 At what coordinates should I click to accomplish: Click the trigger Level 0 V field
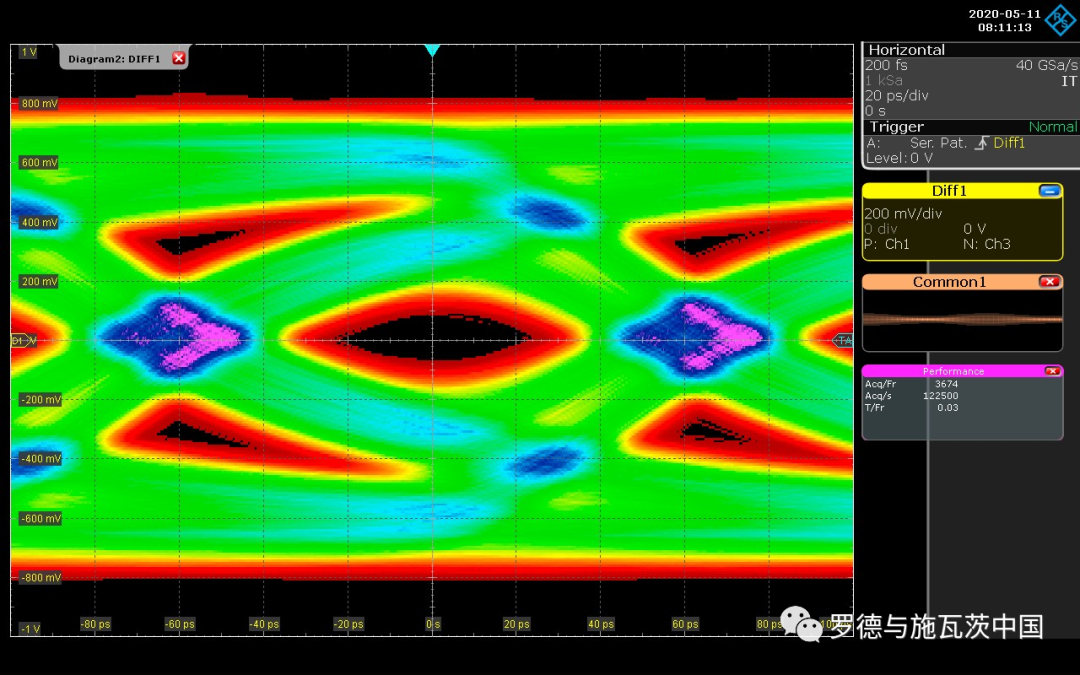pos(900,158)
